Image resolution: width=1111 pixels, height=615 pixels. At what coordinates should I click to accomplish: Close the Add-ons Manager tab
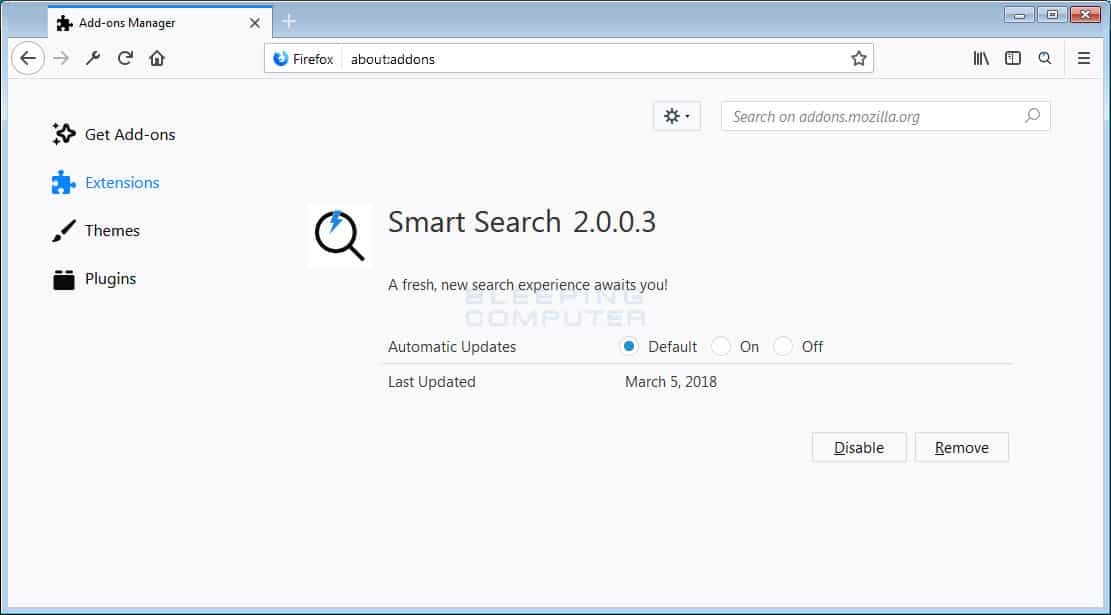tap(255, 23)
